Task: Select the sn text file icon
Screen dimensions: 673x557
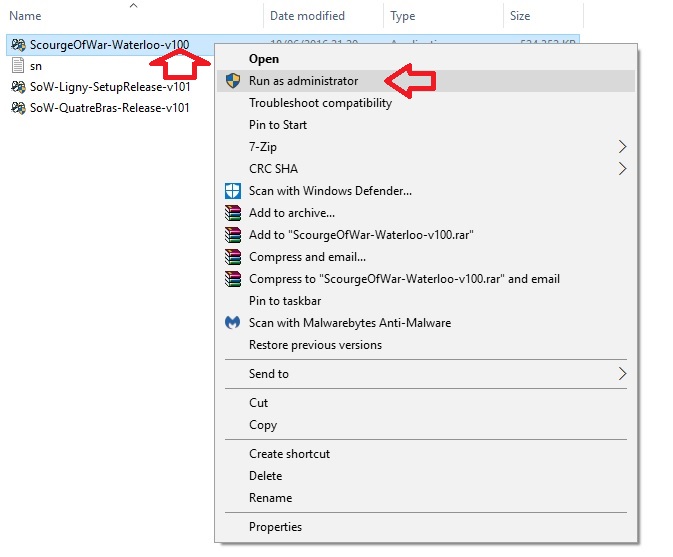Action: (18, 66)
